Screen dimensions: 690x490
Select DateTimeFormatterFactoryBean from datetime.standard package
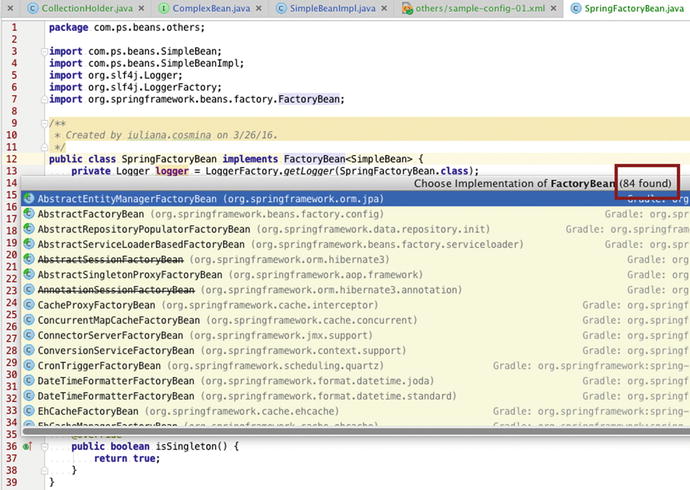tap(356, 396)
